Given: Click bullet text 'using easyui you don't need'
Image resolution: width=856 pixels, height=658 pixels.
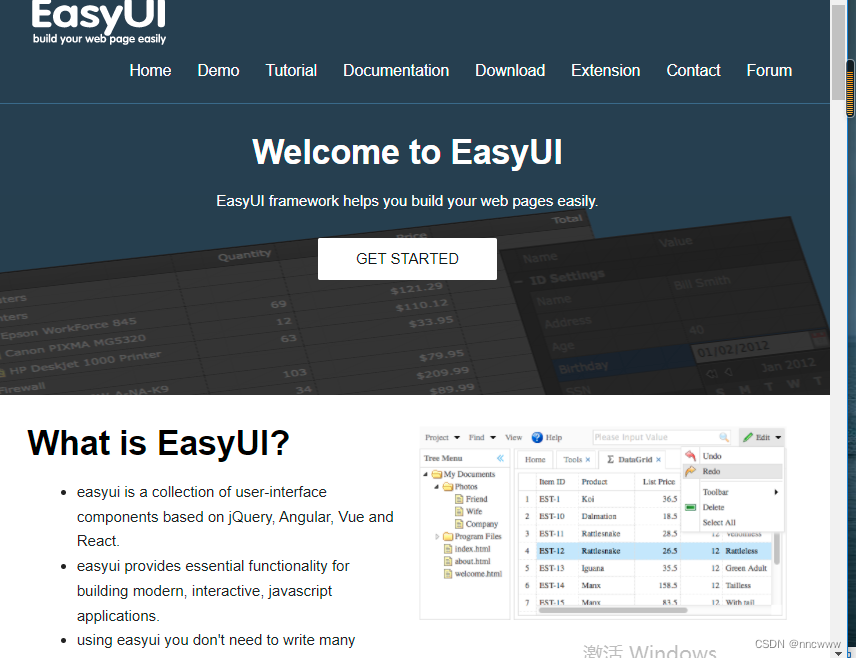Looking at the screenshot, I should coord(216,640).
